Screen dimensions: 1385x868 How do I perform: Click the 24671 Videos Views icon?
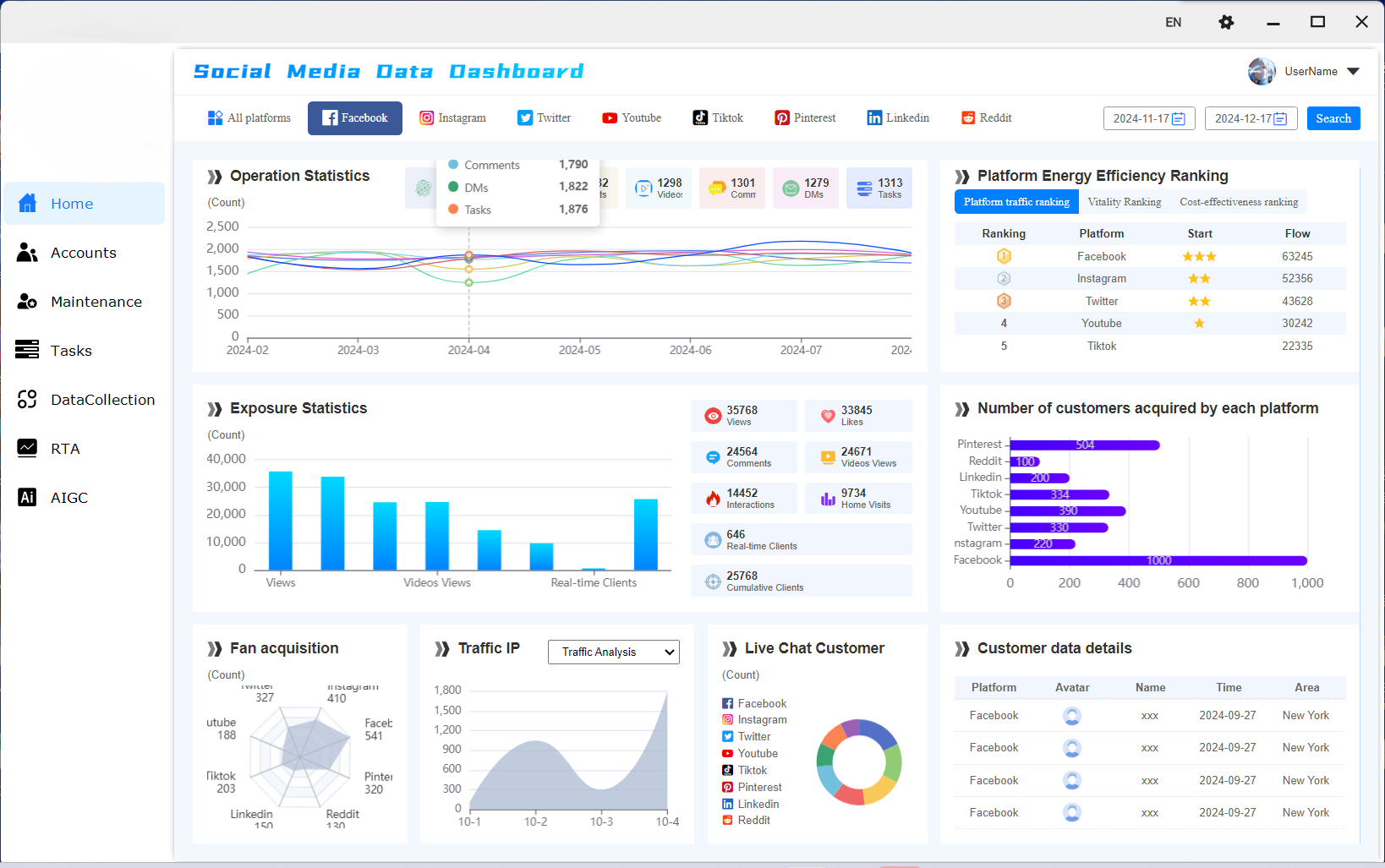[828, 457]
